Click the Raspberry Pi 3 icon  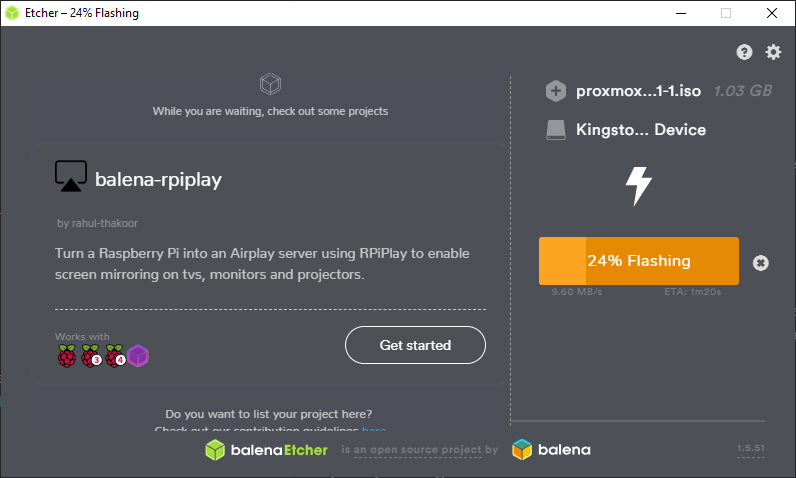click(x=91, y=355)
